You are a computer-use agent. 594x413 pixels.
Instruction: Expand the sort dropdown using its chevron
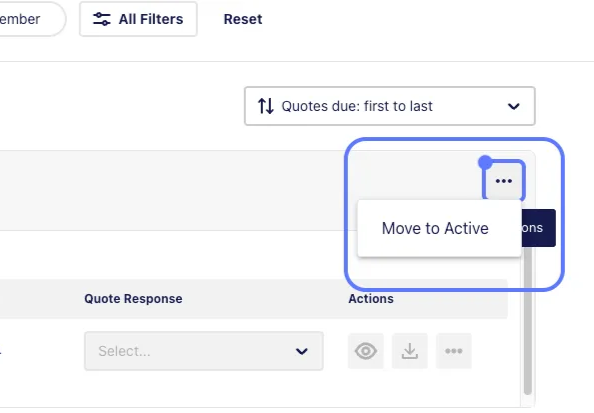tap(513, 106)
